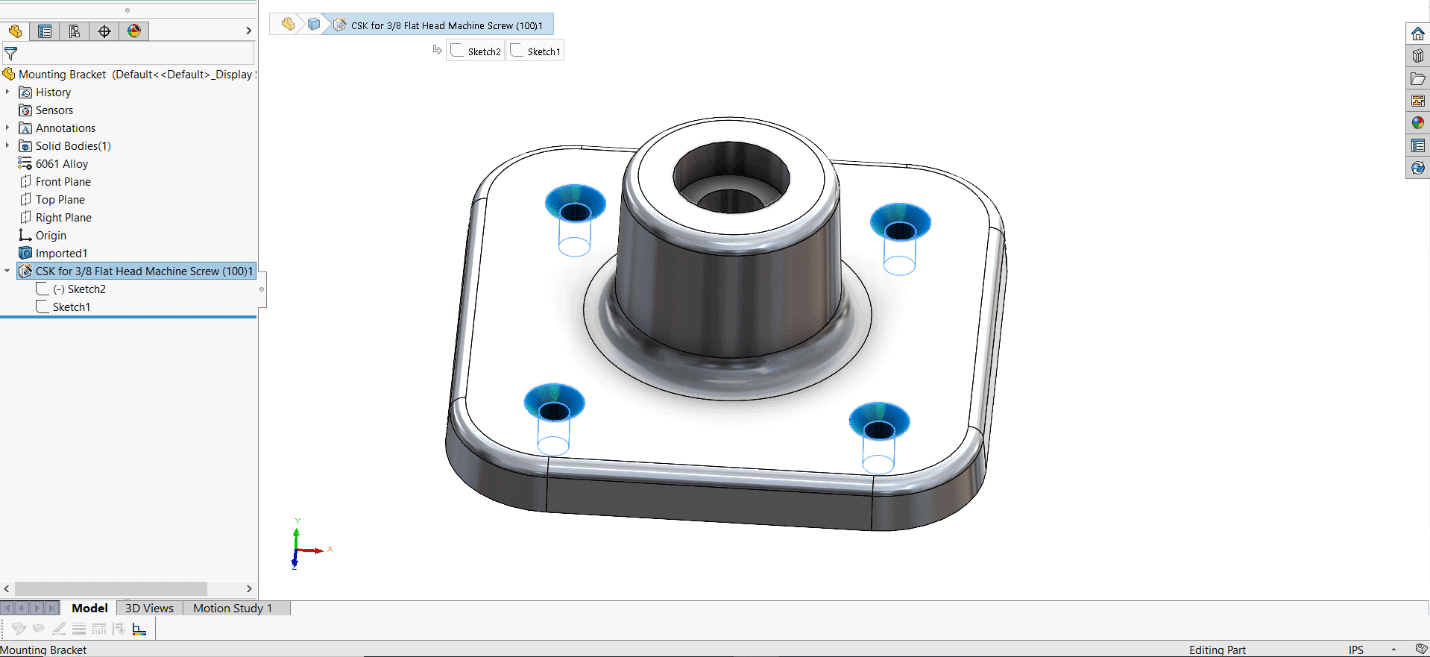This screenshot has width=1430, height=657.
Task: Open the SOLIDWORKS Forum globe tab
Action: [1417, 168]
